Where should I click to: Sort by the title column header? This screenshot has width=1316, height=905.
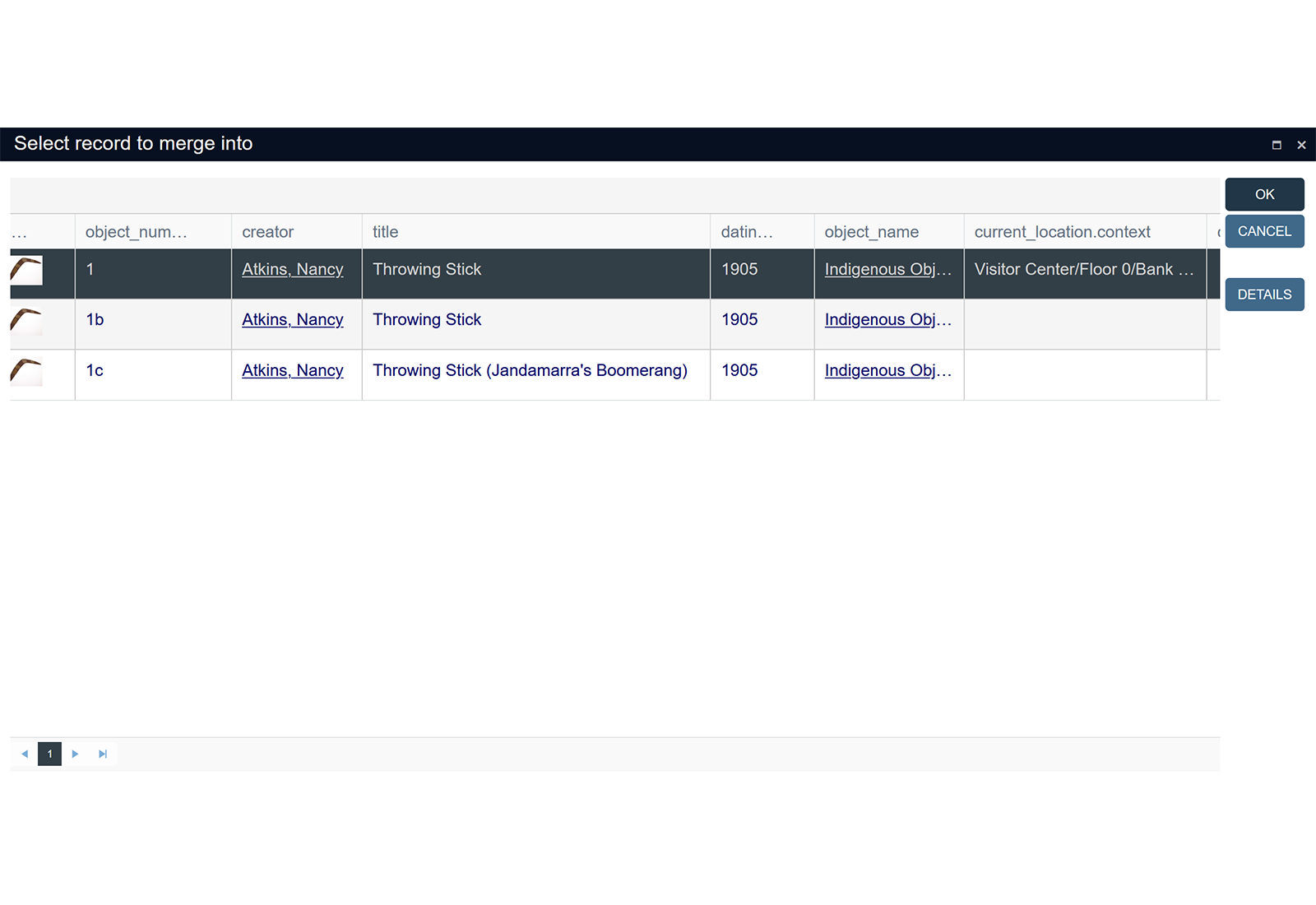385,232
